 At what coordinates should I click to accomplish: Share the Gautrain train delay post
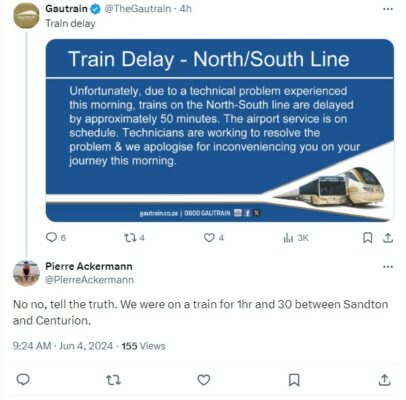[388, 238]
